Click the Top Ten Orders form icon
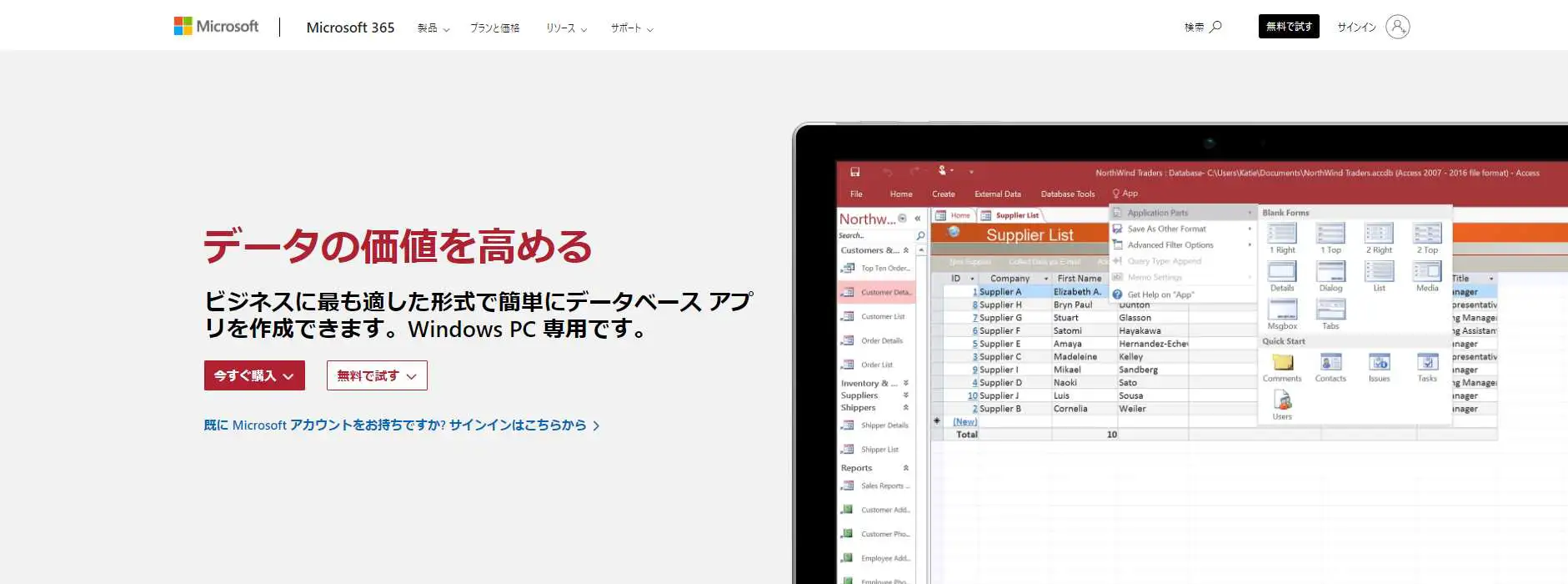1568x584 pixels. (x=848, y=268)
